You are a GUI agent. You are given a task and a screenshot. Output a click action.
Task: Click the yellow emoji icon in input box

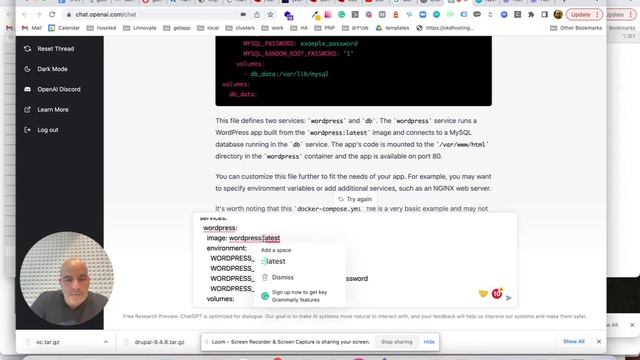tap(483, 293)
